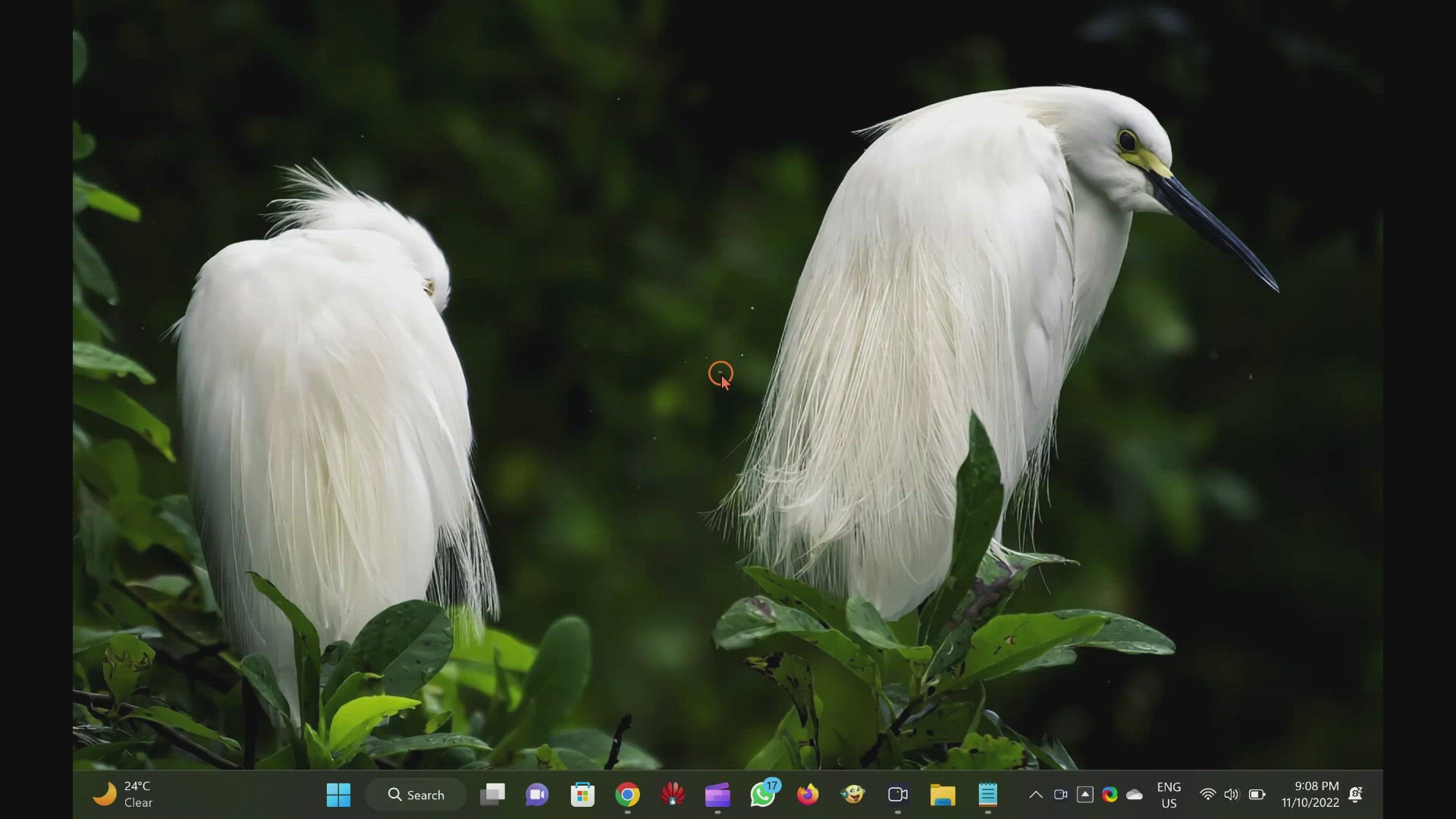The width and height of the screenshot is (1456, 819).
Task: Open the green cartoon face app icon
Action: click(852, 795)
